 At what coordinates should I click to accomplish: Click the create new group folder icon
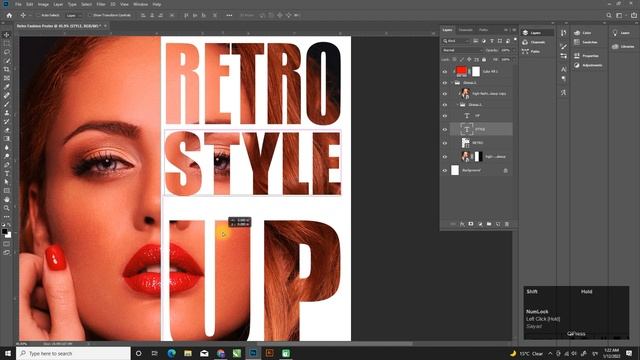(489, 224)
